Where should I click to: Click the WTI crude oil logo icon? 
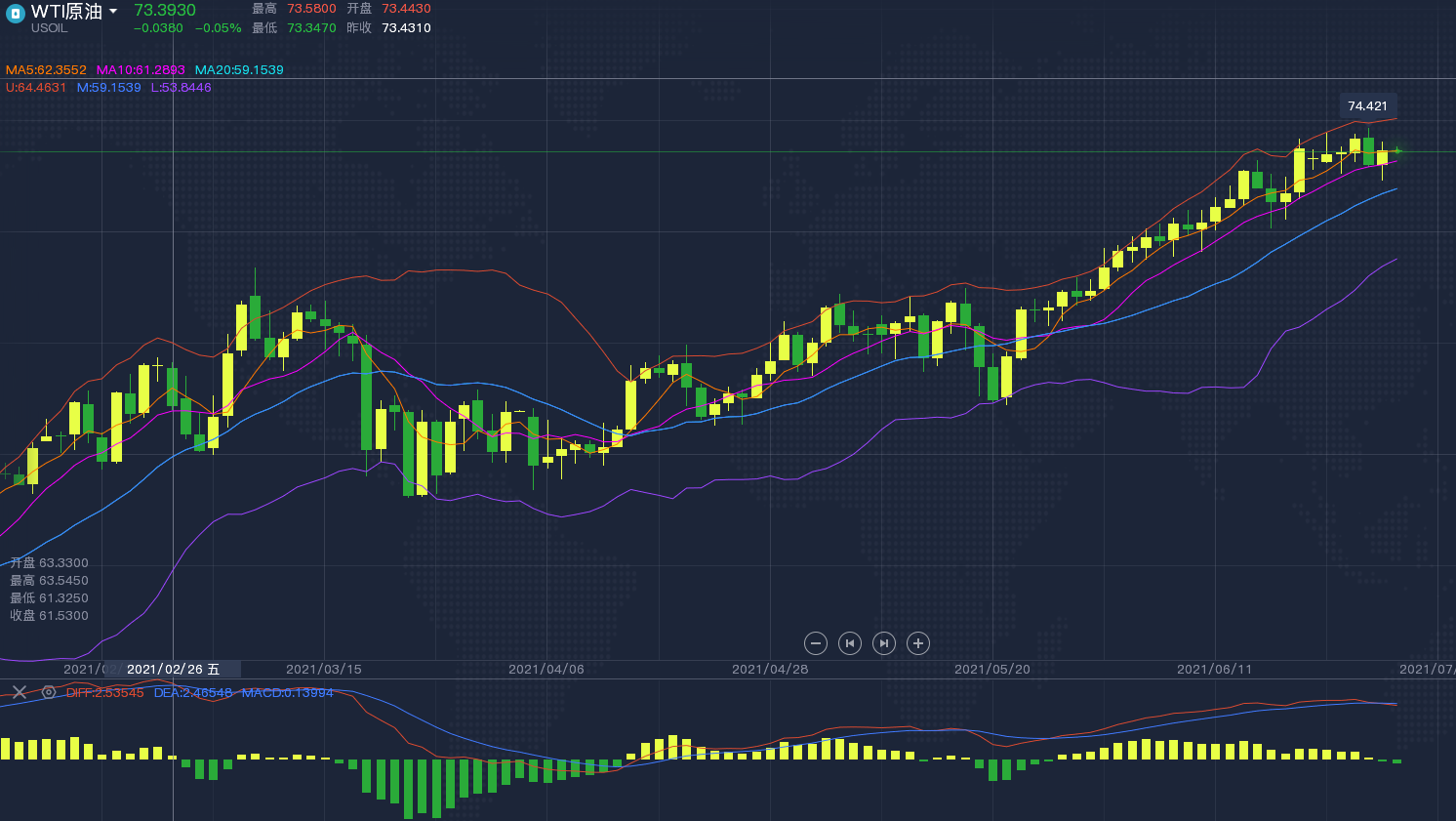pos(15,14)
